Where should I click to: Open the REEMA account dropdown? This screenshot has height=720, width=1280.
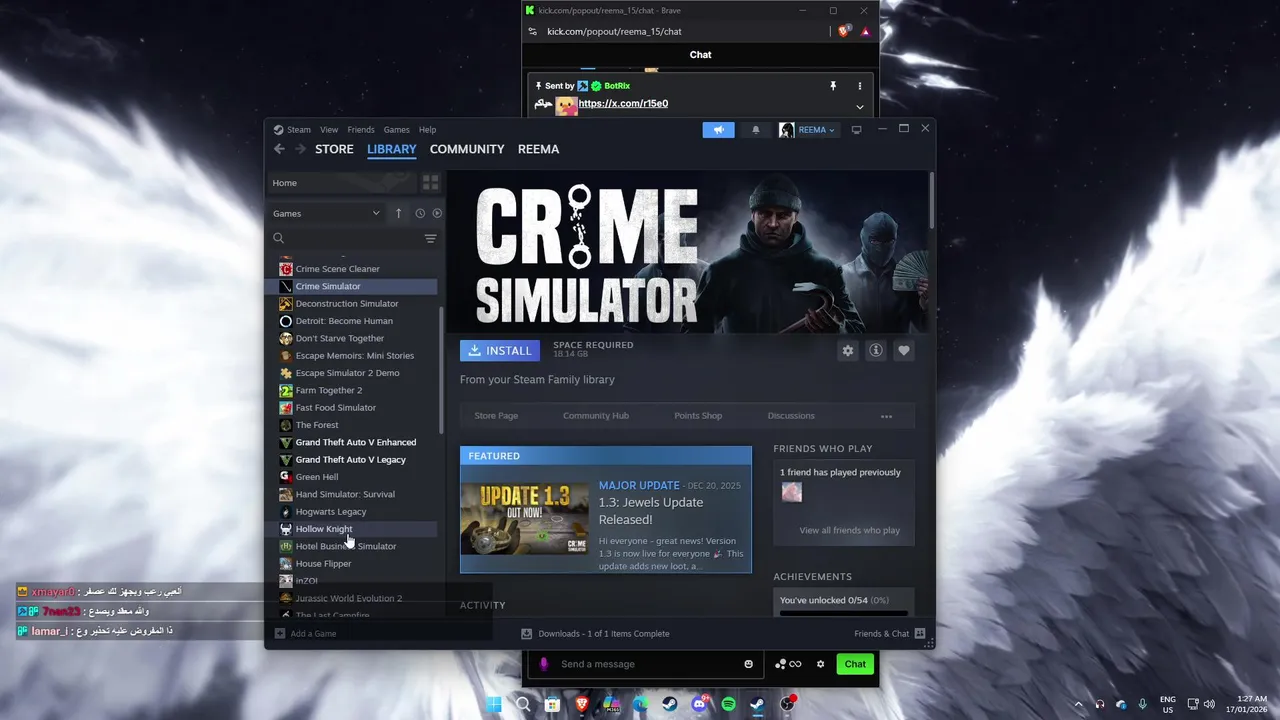coord(807,130)
